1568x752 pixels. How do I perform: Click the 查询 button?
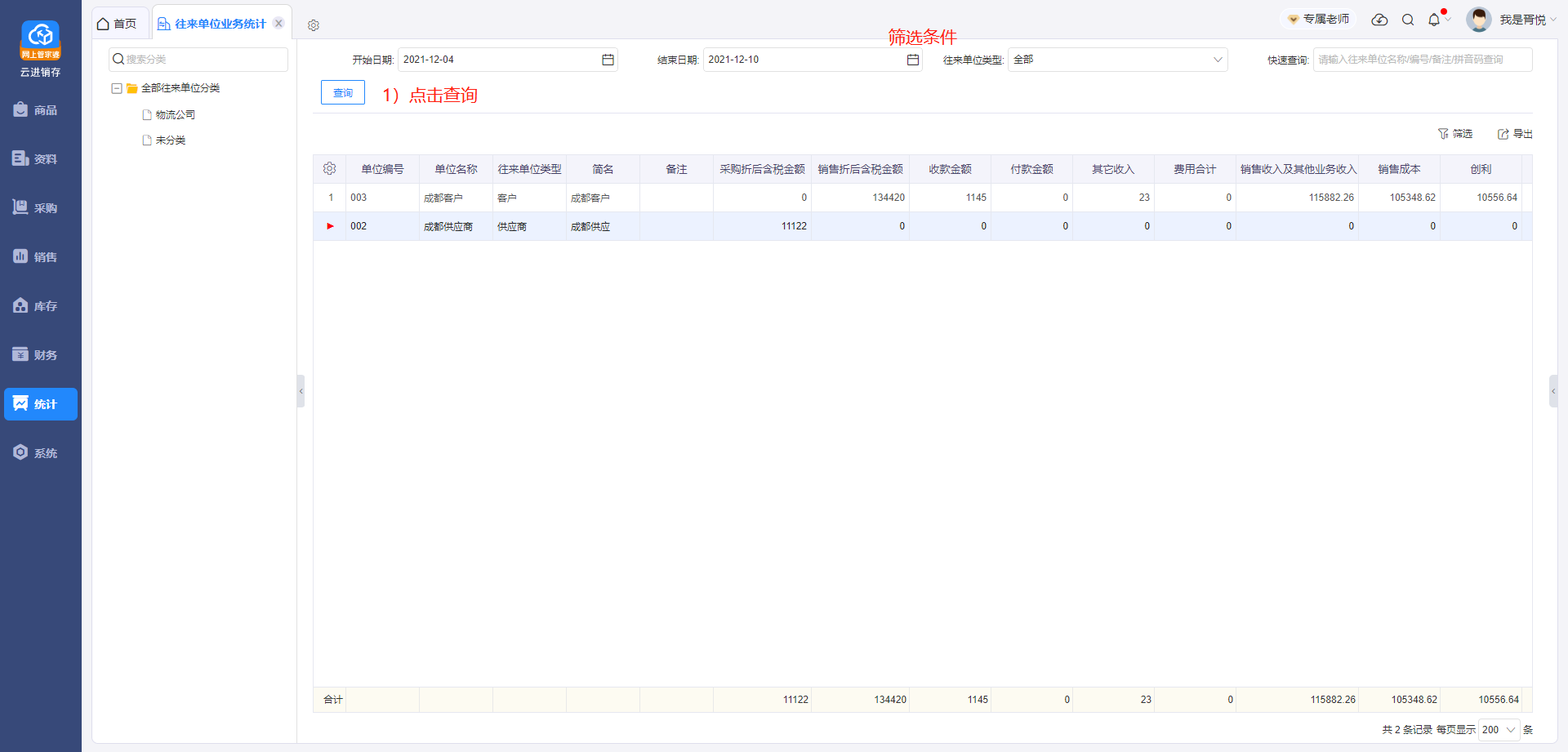click(x=343, y=93)
